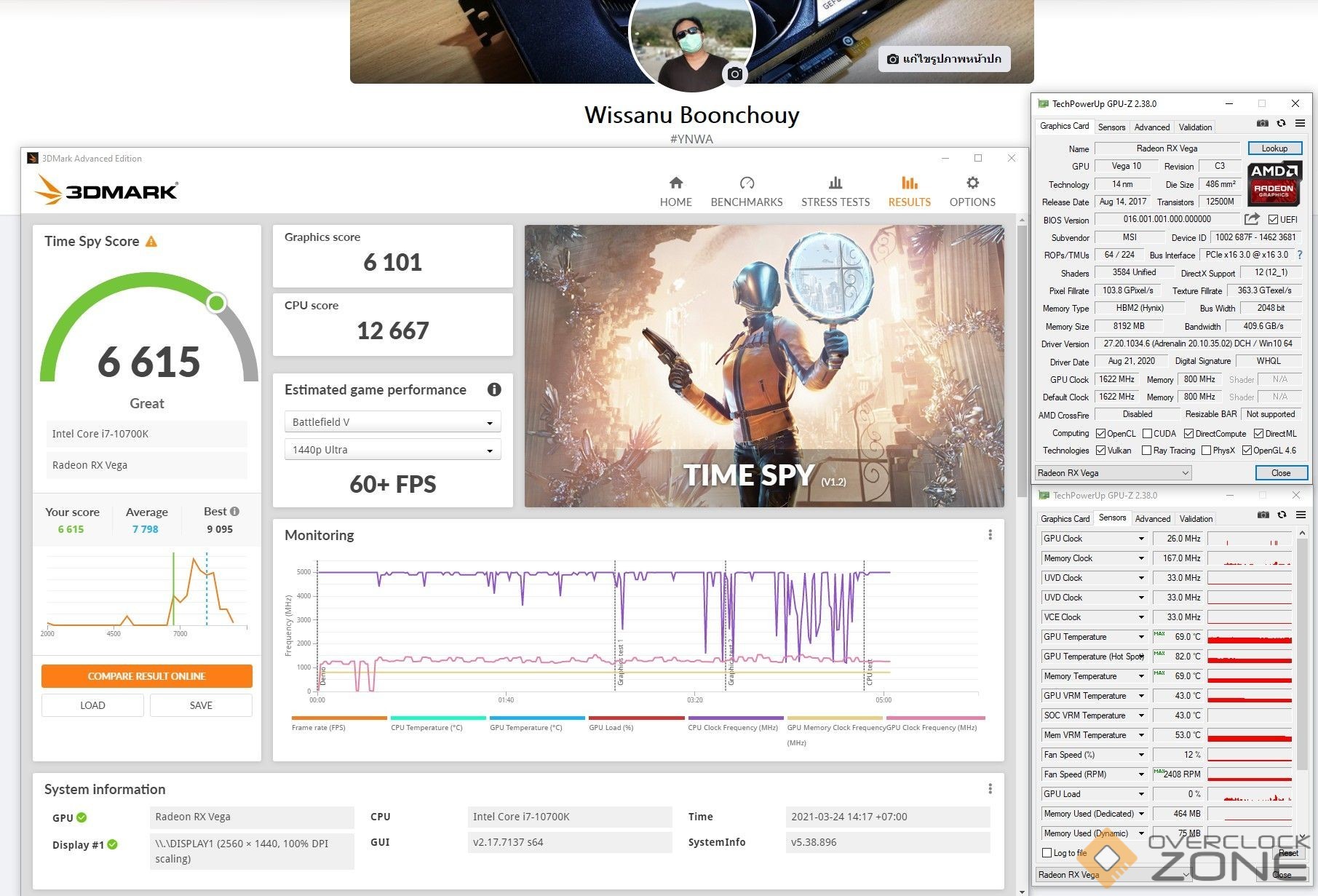Switch to the Stress Tests section
This screenshot has height=896, width=1318.
(835, 191)
